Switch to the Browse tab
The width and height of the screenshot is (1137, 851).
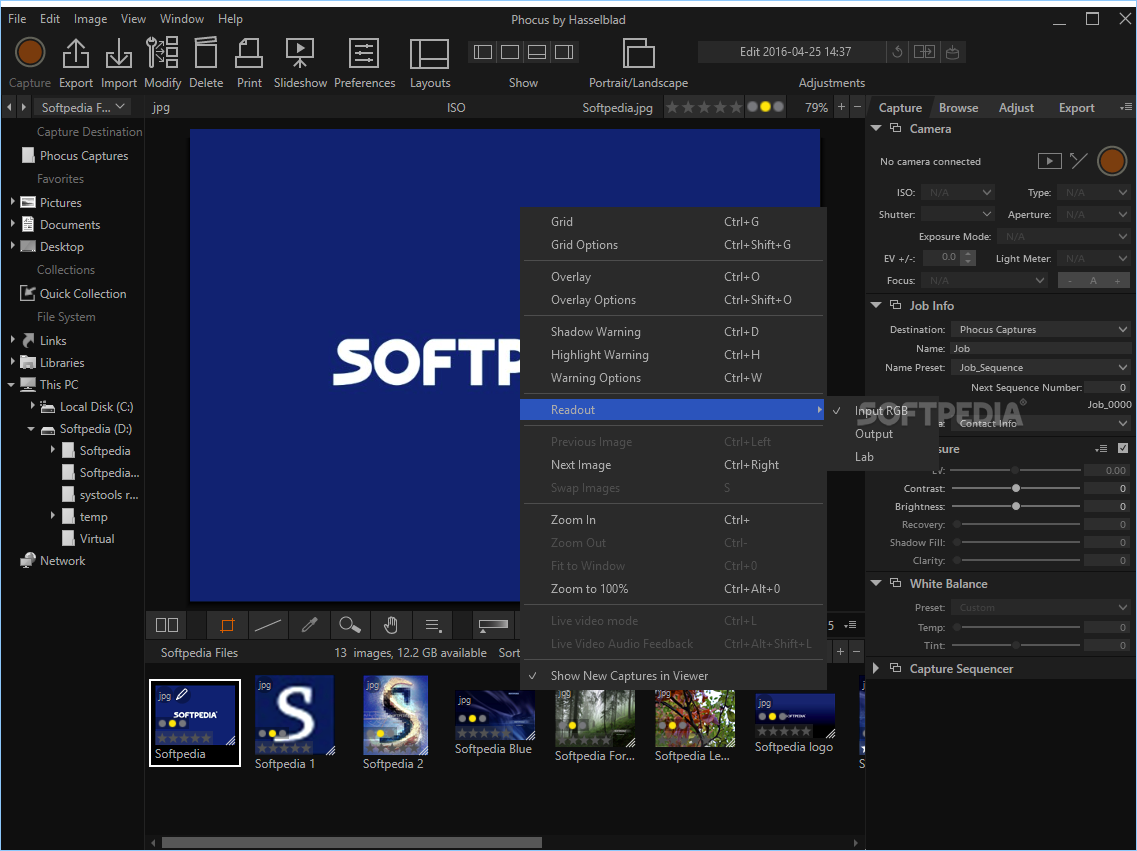[958, 107]
